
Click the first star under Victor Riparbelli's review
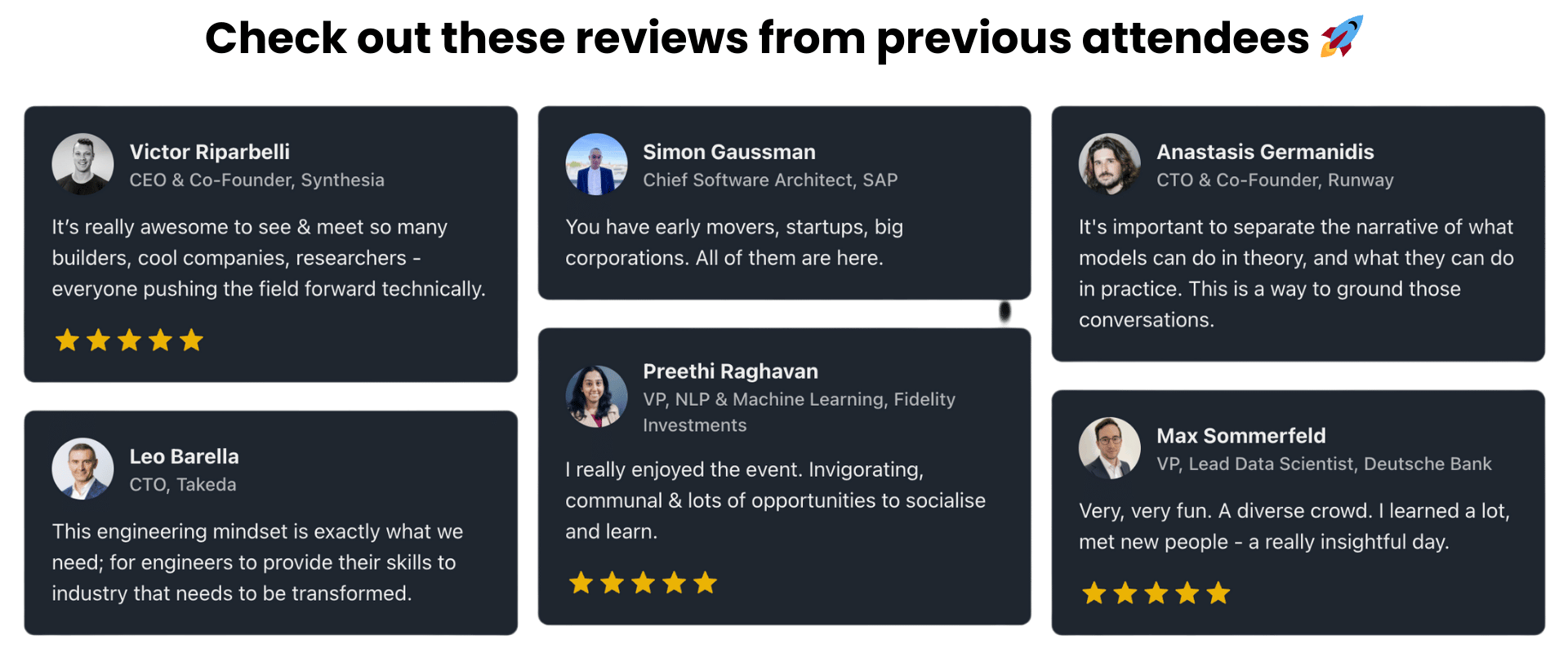[67, 340]
